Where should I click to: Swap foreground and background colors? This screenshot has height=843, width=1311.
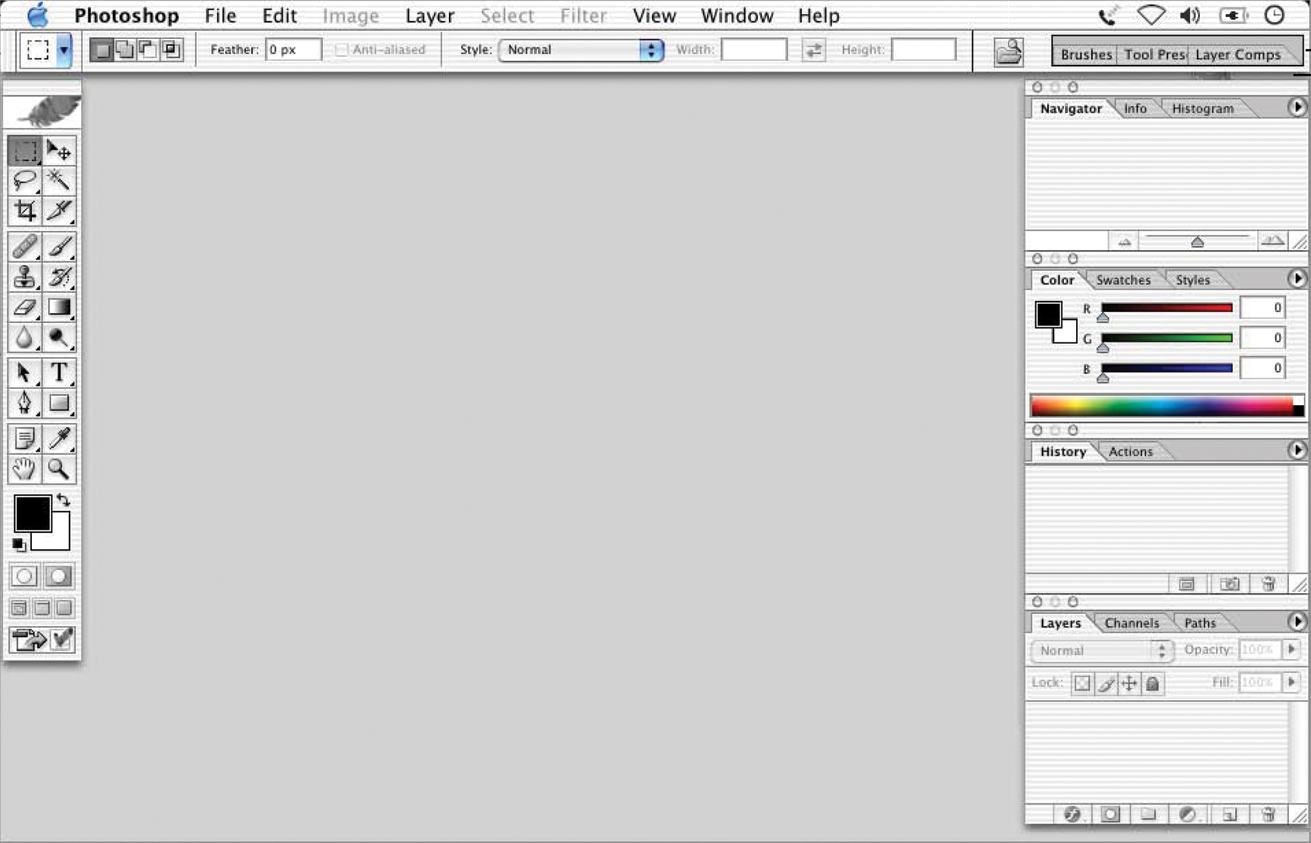(64, 500)
